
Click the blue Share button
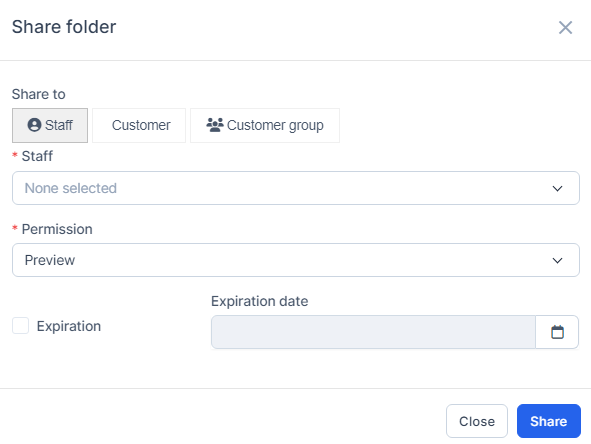(548, 421)
